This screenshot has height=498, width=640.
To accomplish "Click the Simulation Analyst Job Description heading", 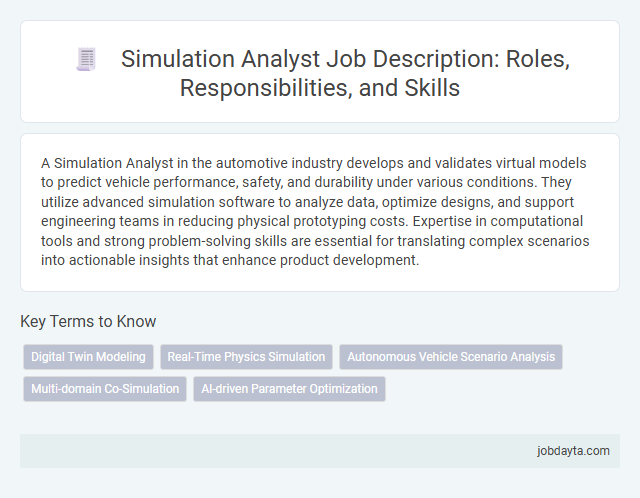I will [345, 73].
